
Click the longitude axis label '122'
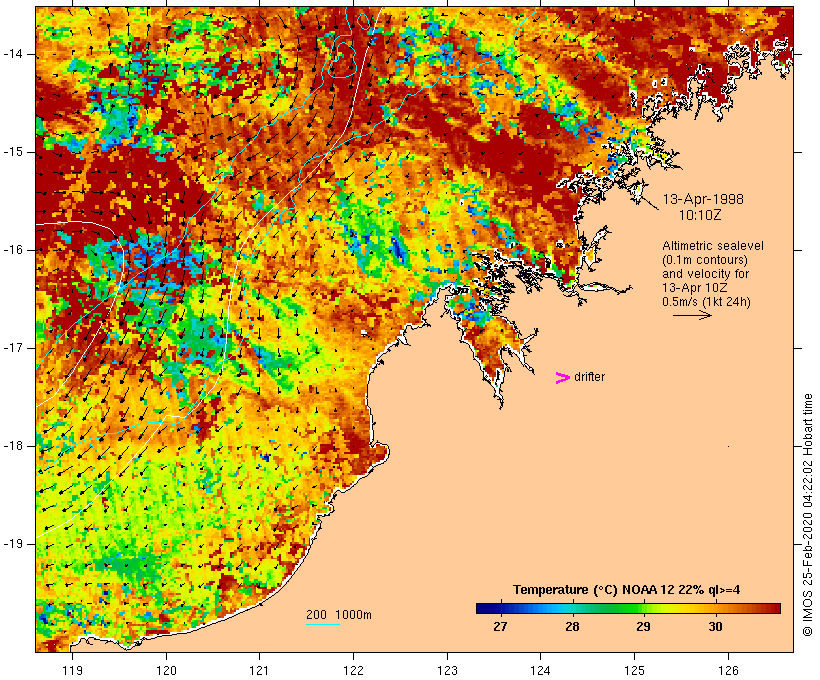[353, 670]
